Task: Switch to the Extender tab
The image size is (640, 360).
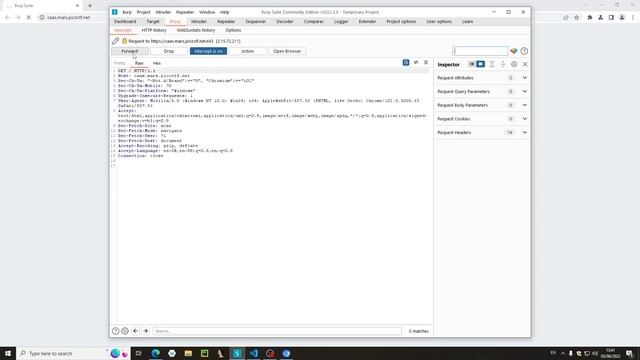Action: coord(367,21)
